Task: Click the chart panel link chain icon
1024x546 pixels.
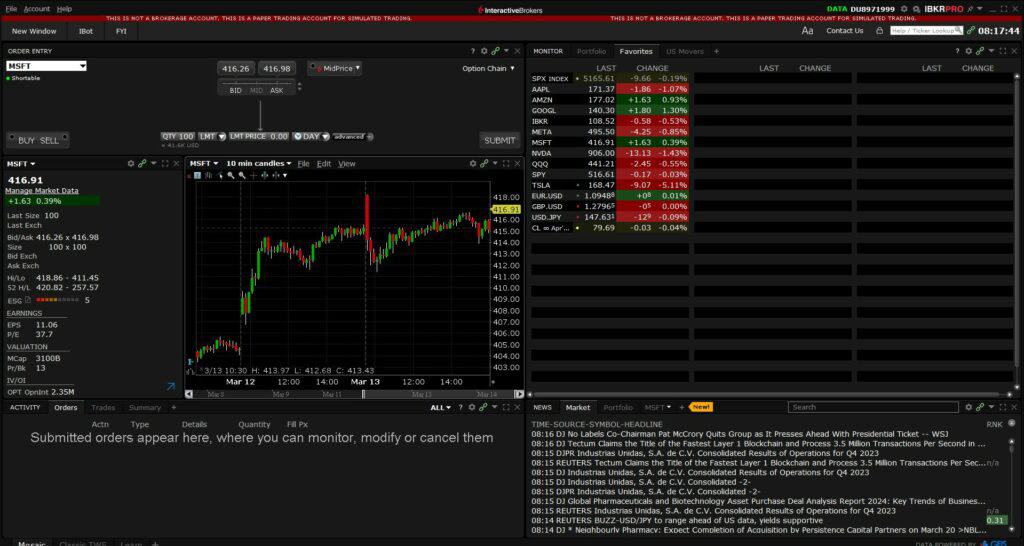Action: [x=484, y=164]
